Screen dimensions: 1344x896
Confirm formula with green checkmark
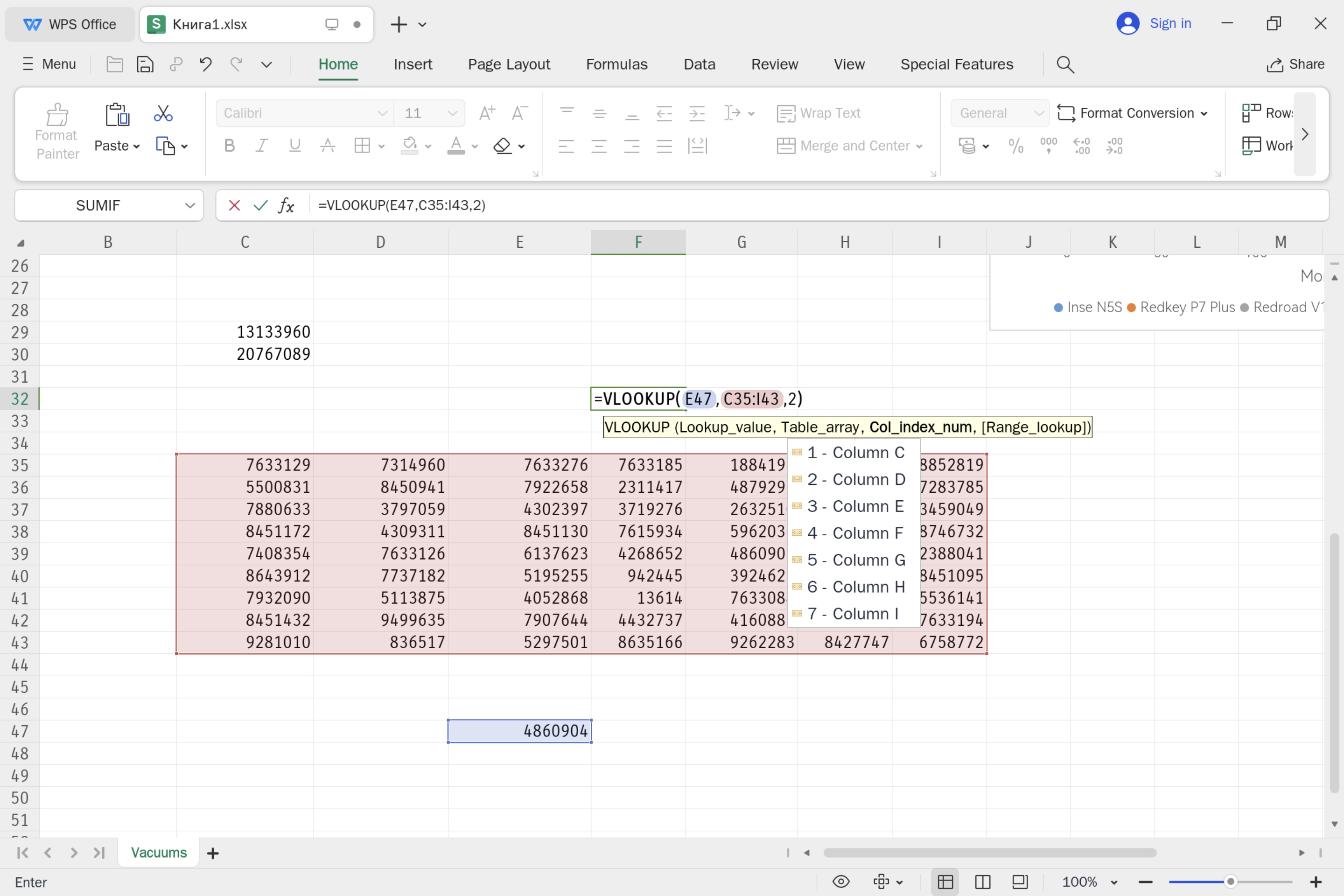tap(260, 205)
